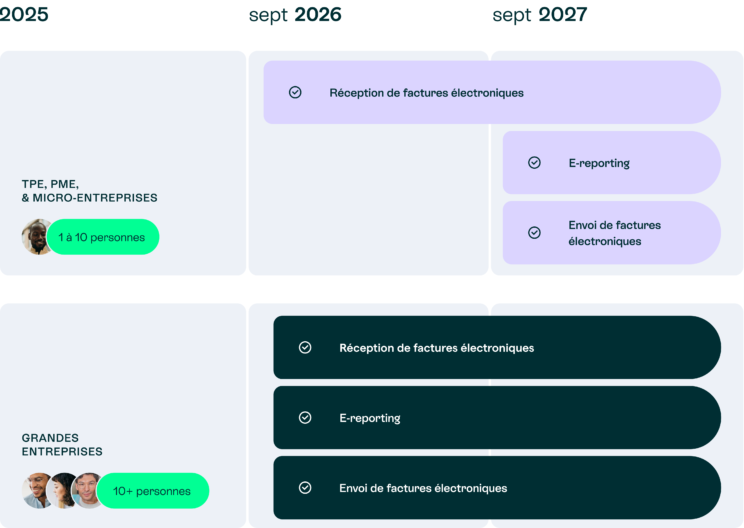
Task: Open the dark Envoi de factures électroniques bar
Action: [x=497, y=488]
